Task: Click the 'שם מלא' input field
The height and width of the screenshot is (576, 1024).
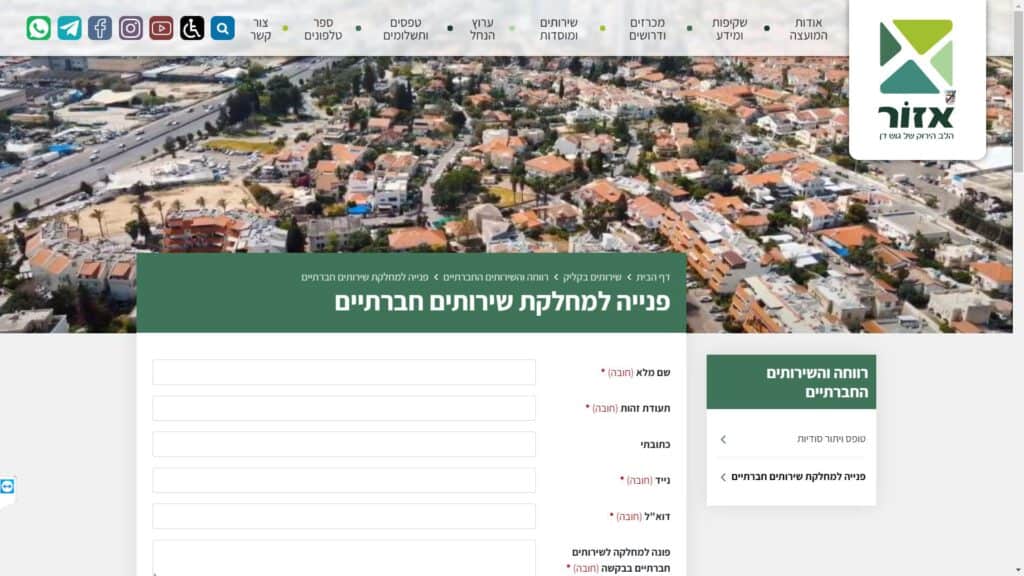Action: [x=344, y=372]
